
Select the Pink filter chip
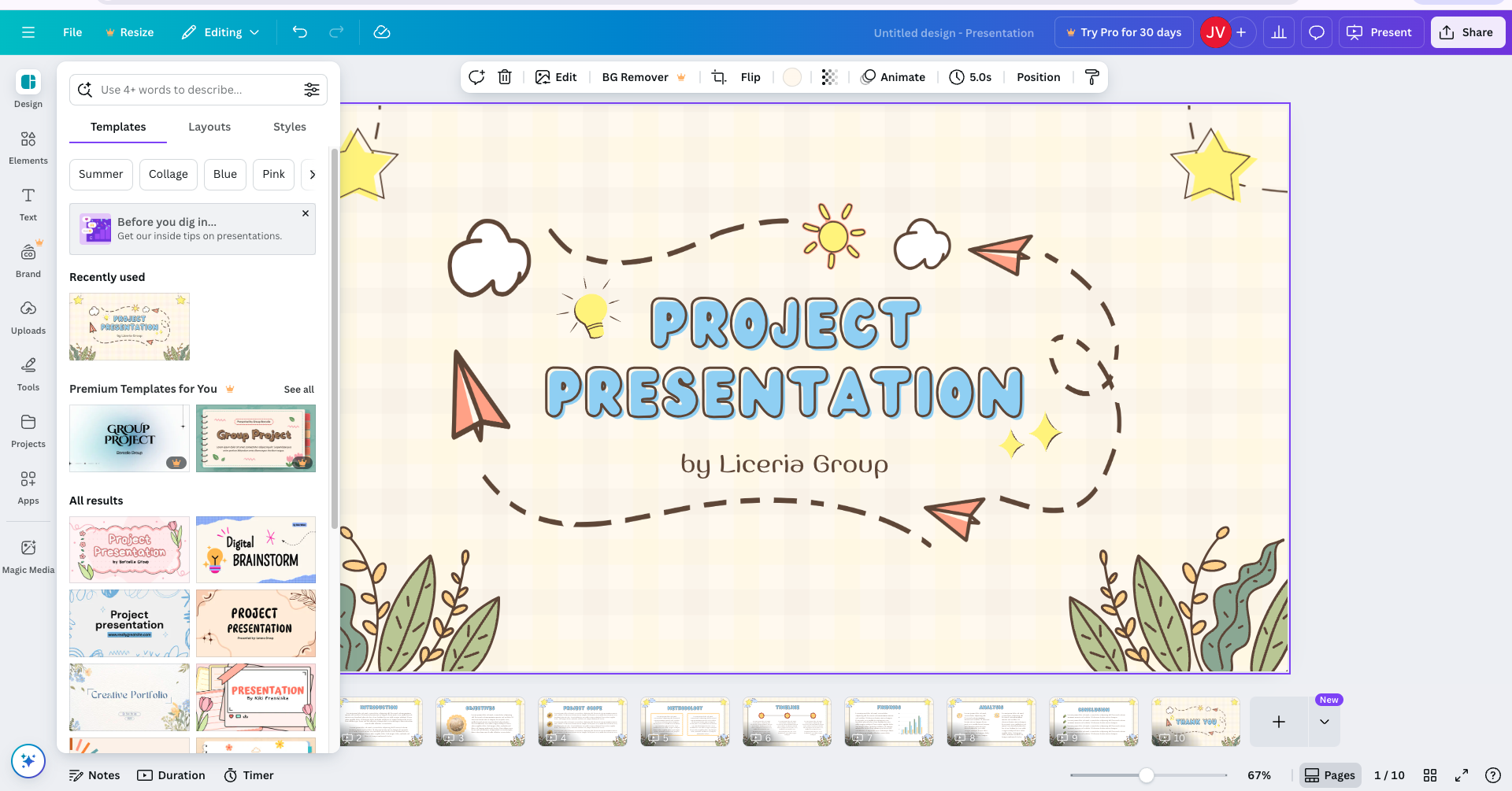click(274, 175)
